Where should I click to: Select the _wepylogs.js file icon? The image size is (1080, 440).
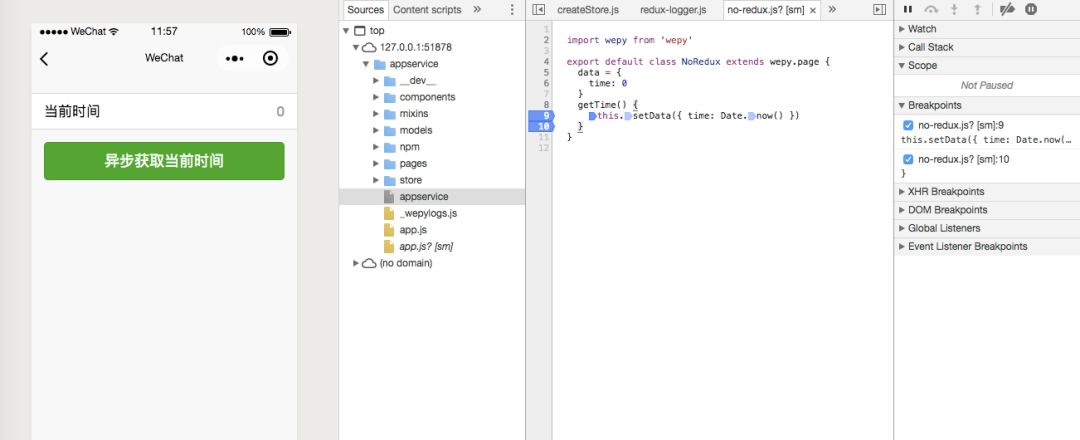pyautogui.click(x=388, y=213)
